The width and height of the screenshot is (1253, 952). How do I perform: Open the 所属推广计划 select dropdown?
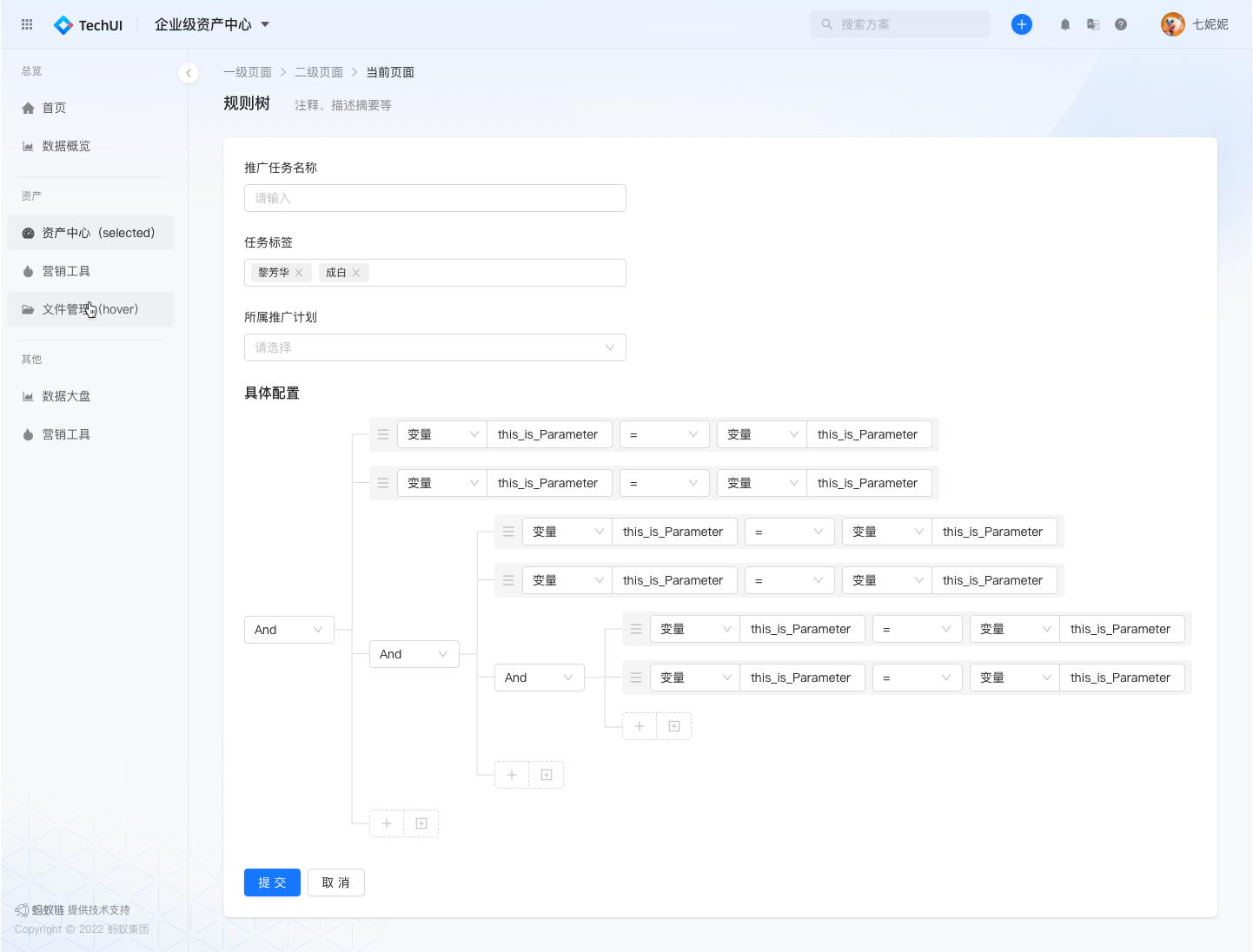click(435, 347)
